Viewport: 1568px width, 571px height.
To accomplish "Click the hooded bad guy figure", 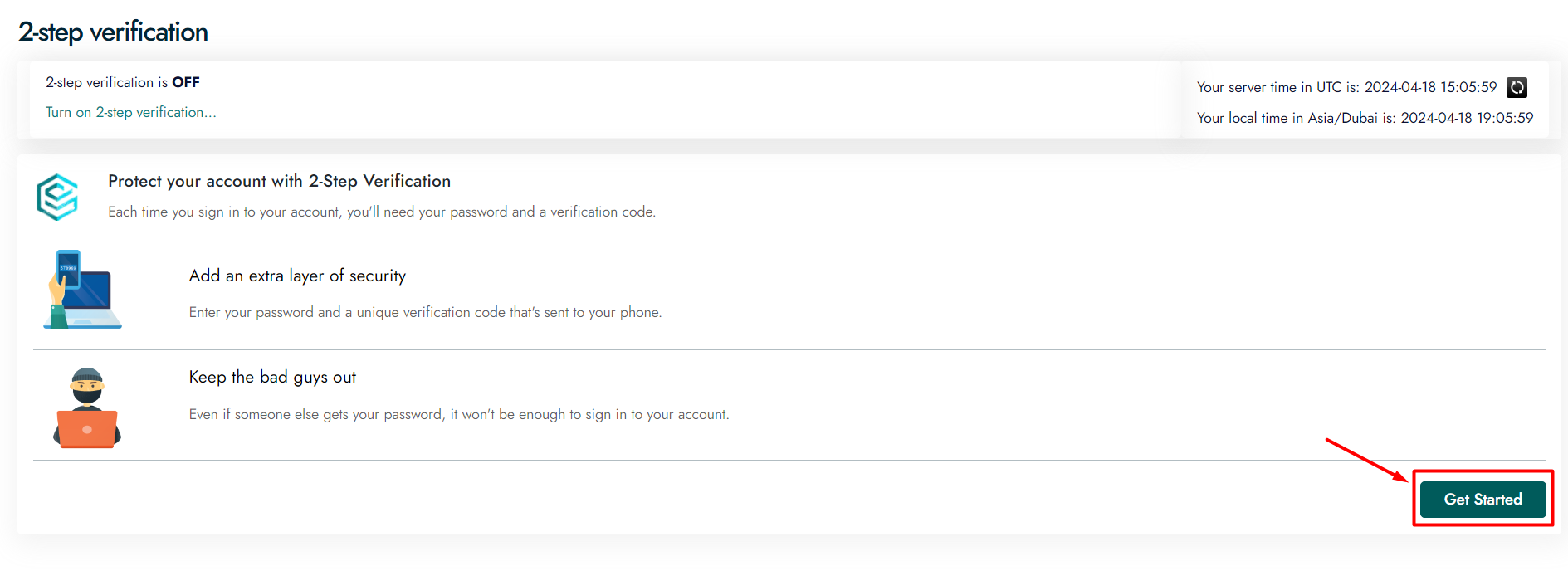I will click(85, 388).
